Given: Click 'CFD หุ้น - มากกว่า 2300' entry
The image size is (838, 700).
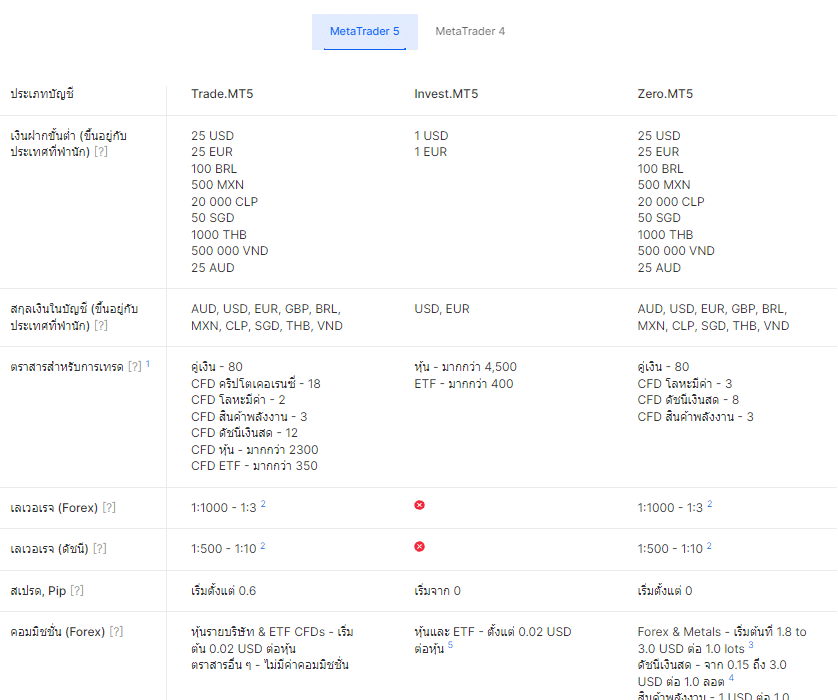Looking at the screenshot, I should pyautogui.click(x=255, y=449).
